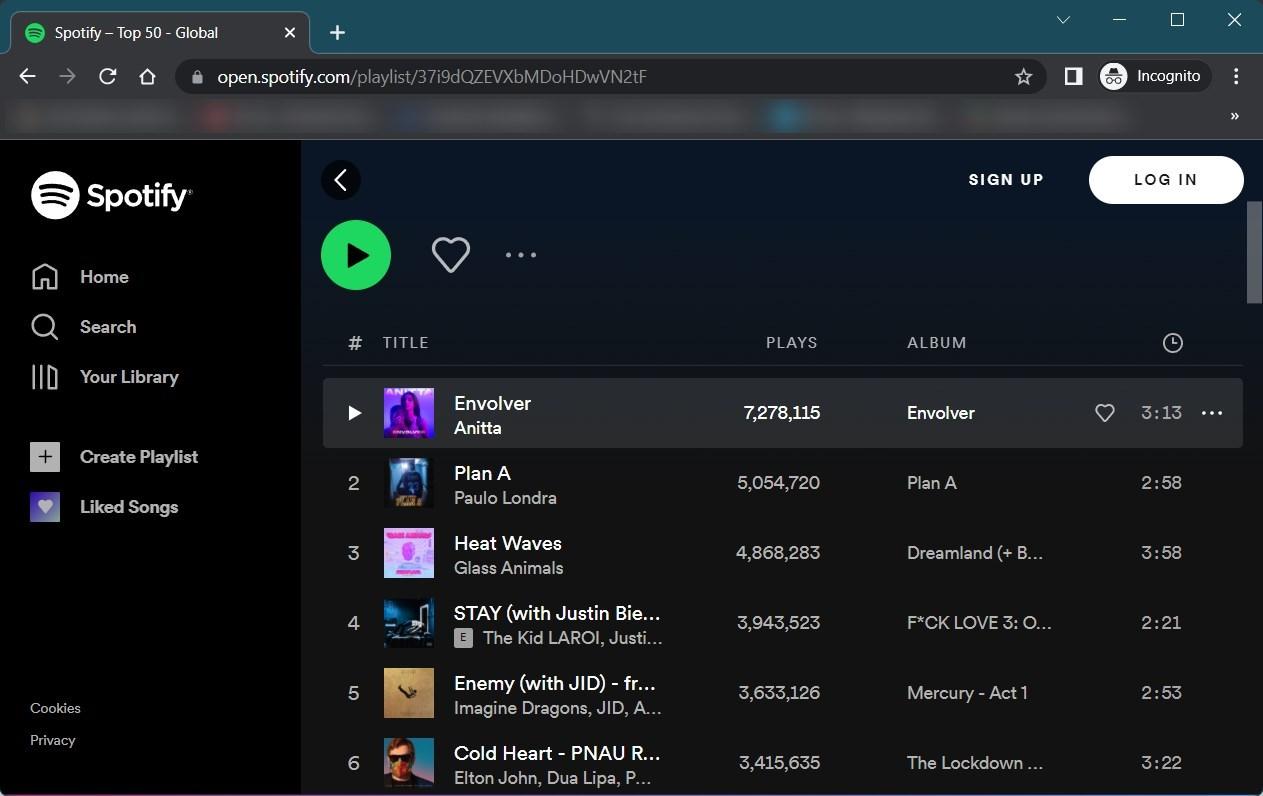1263x796 pixels.
Task: Open Search from the left sidebar
Action: coord(107,326)
